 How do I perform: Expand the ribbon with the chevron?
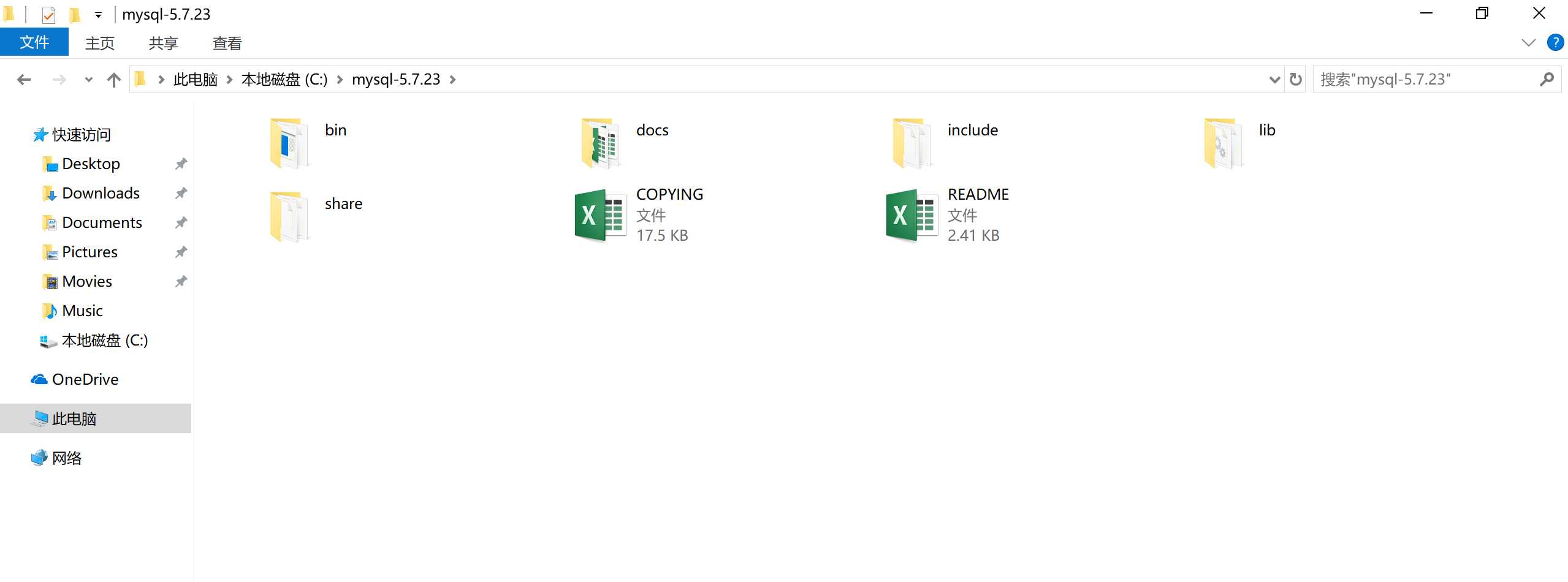1528,42
